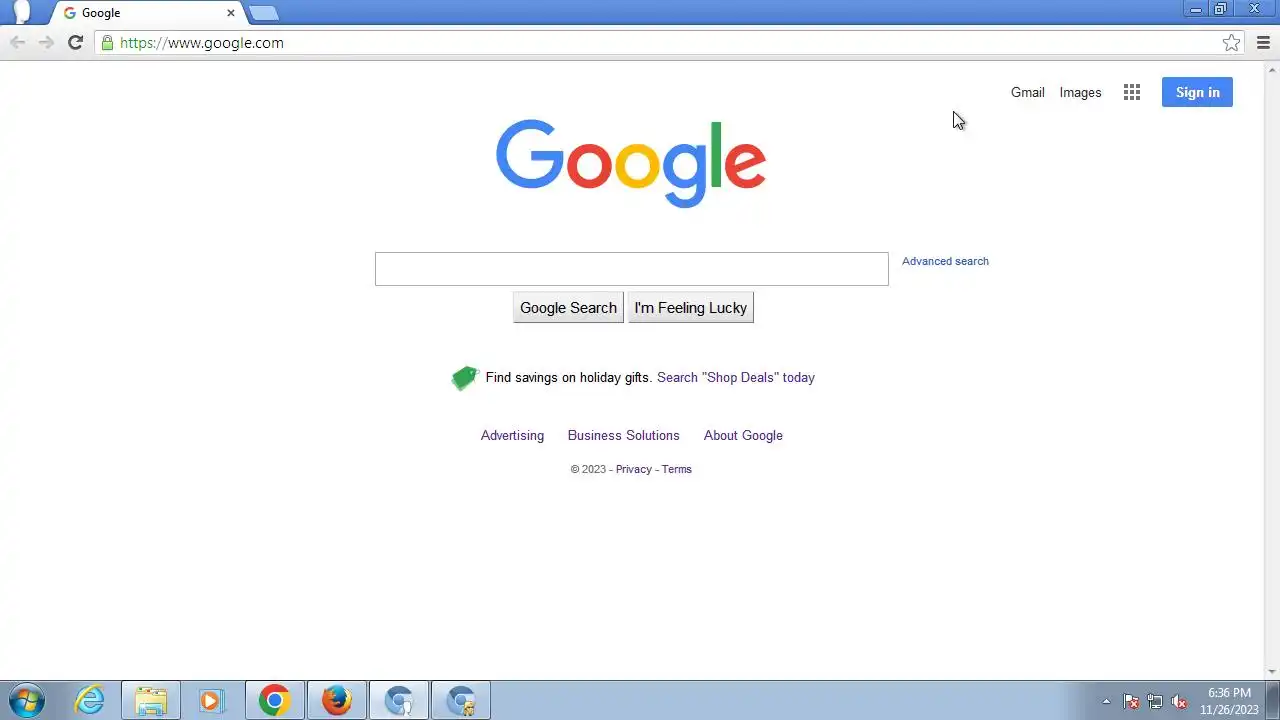Click the Action Center flag icon
This screenshot has height=720, width=1280.
coord(1131,701)
